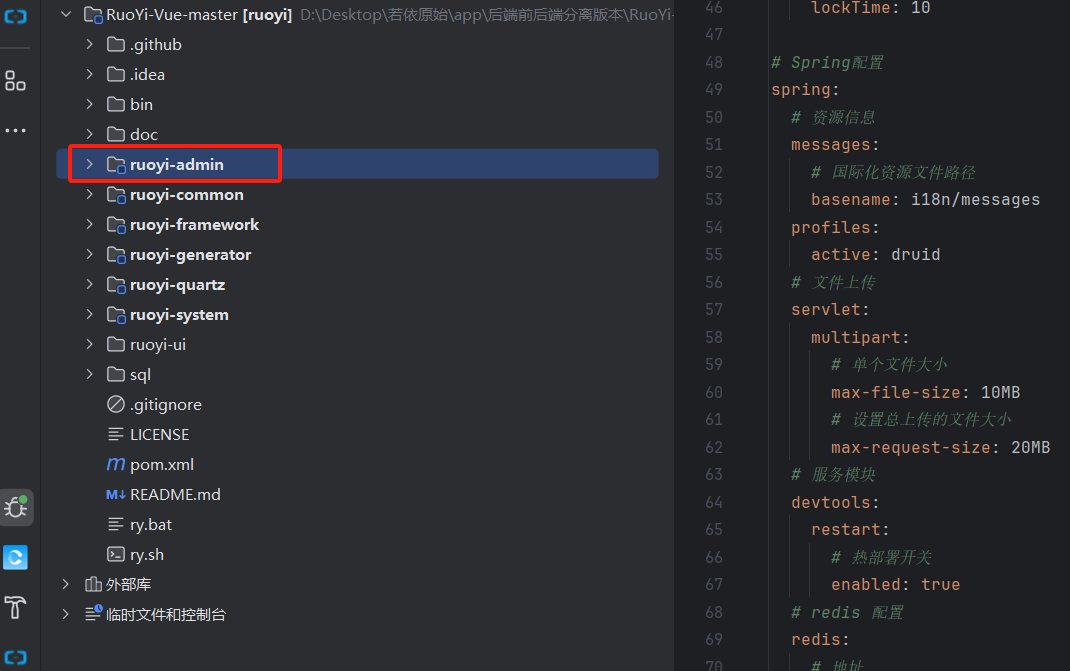The width and height of the screenshot is (1070, 671).
Task: Click the Maven icon beside pom.xml
Action: pos(116,464)
